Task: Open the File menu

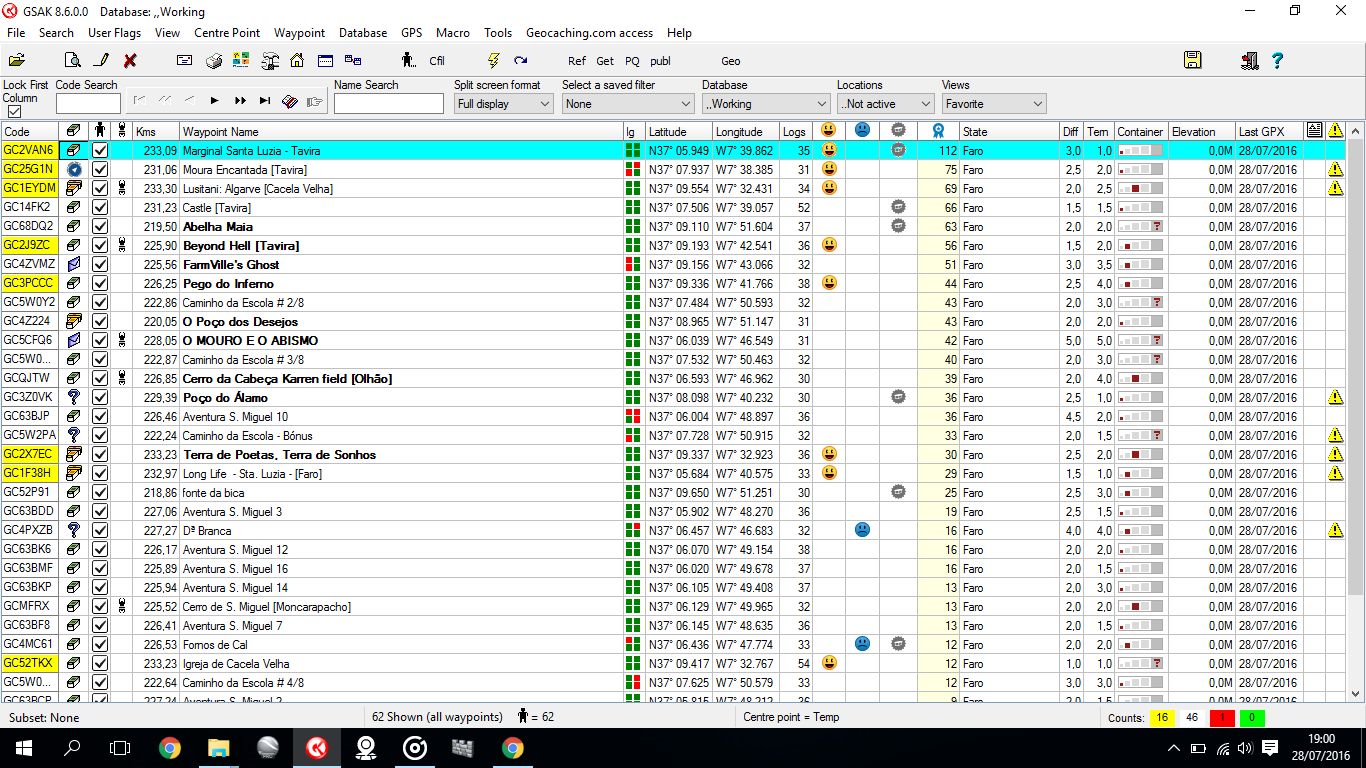Action: click(16, 33)
